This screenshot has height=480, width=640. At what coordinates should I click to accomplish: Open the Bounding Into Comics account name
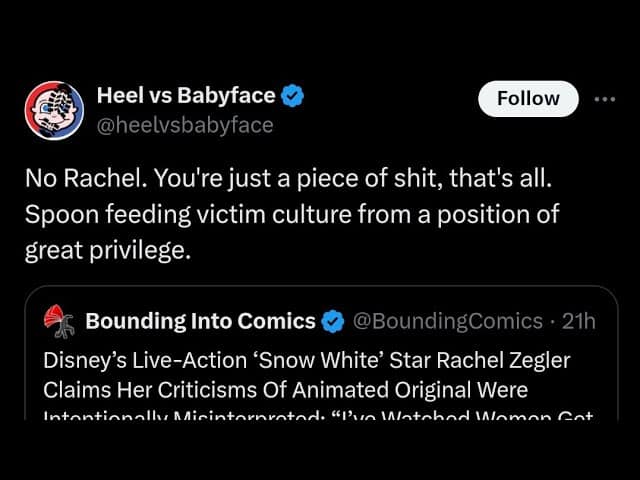(200, 322)
